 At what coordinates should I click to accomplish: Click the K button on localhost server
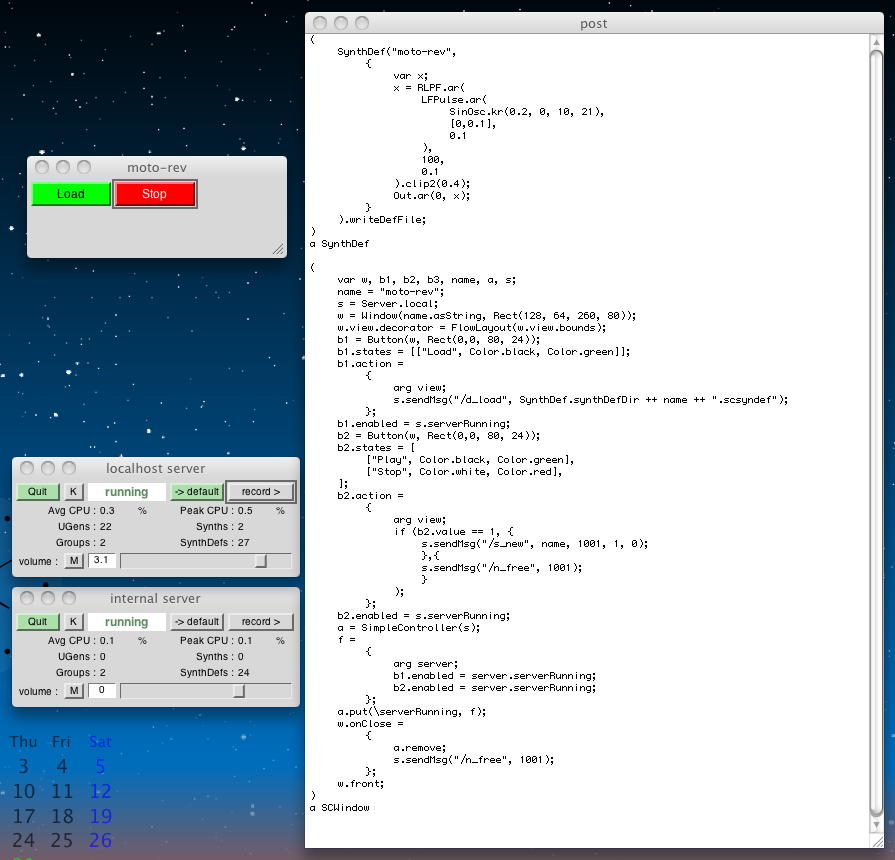coord(74,492)
